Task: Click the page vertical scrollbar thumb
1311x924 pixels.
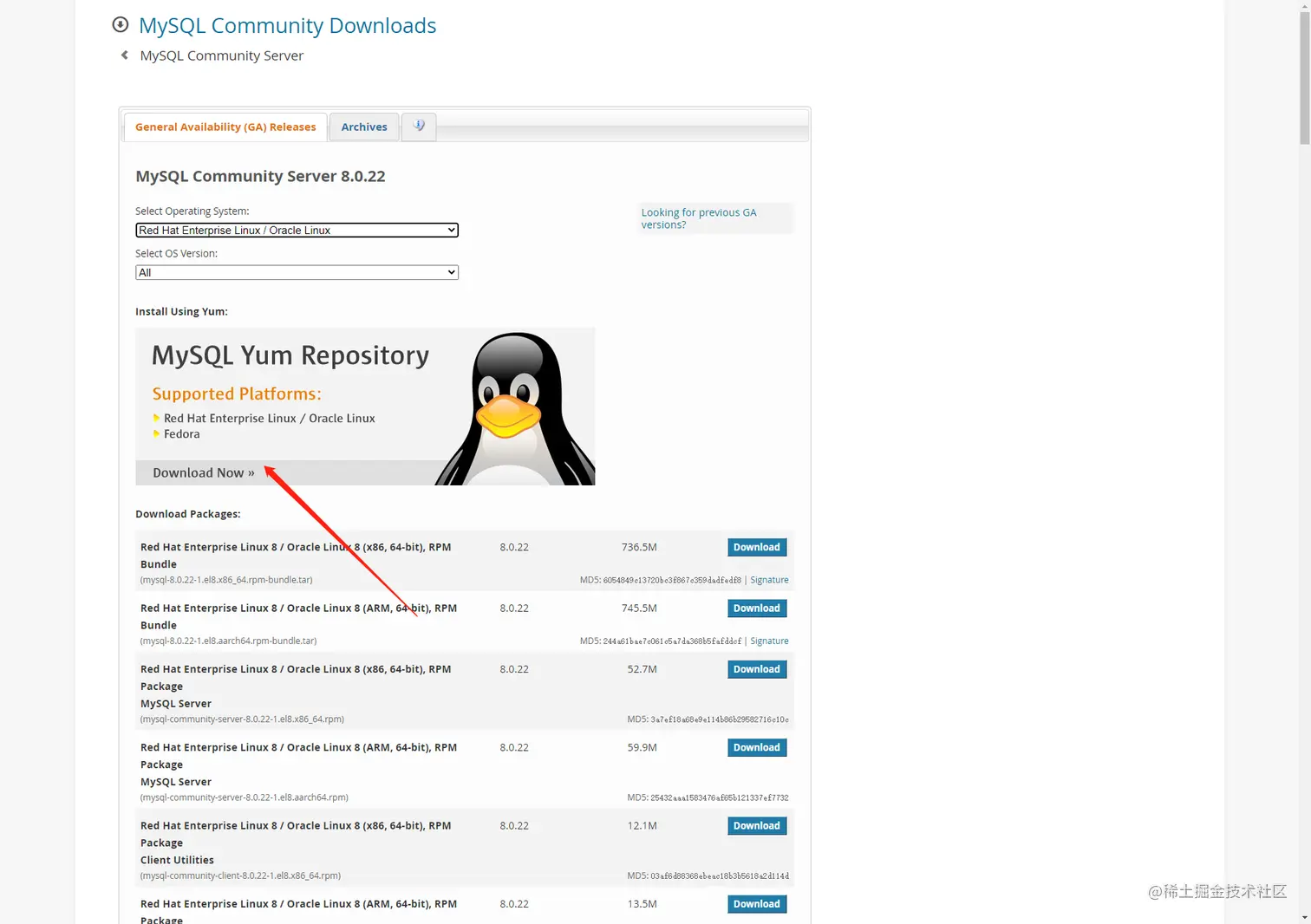Action: (1304, 78)
